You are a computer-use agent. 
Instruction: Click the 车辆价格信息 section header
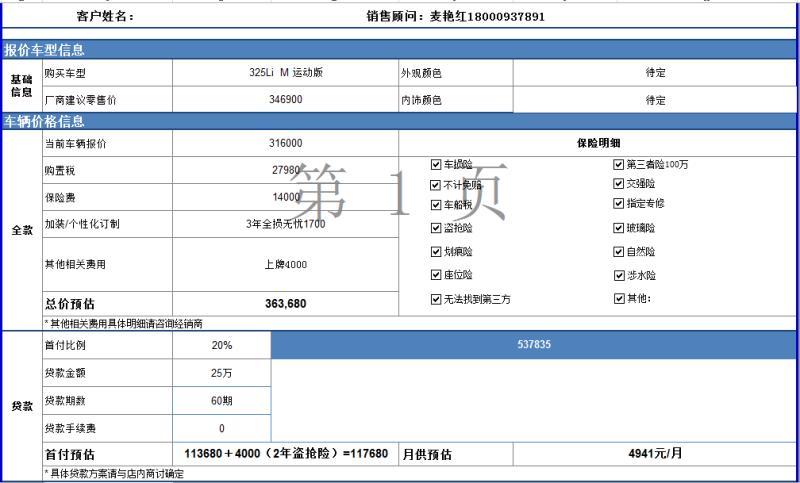click(x=399, y=121)
